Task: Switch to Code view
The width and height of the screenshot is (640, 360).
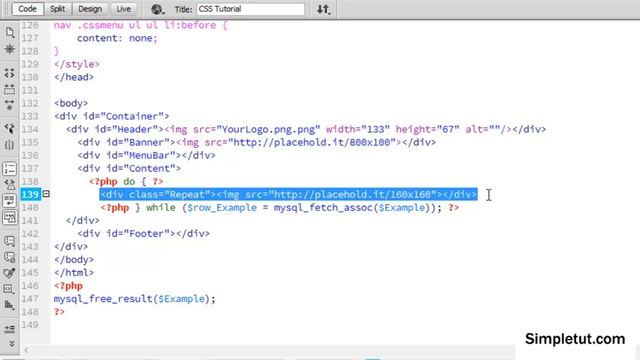Action: click(27, 9)
